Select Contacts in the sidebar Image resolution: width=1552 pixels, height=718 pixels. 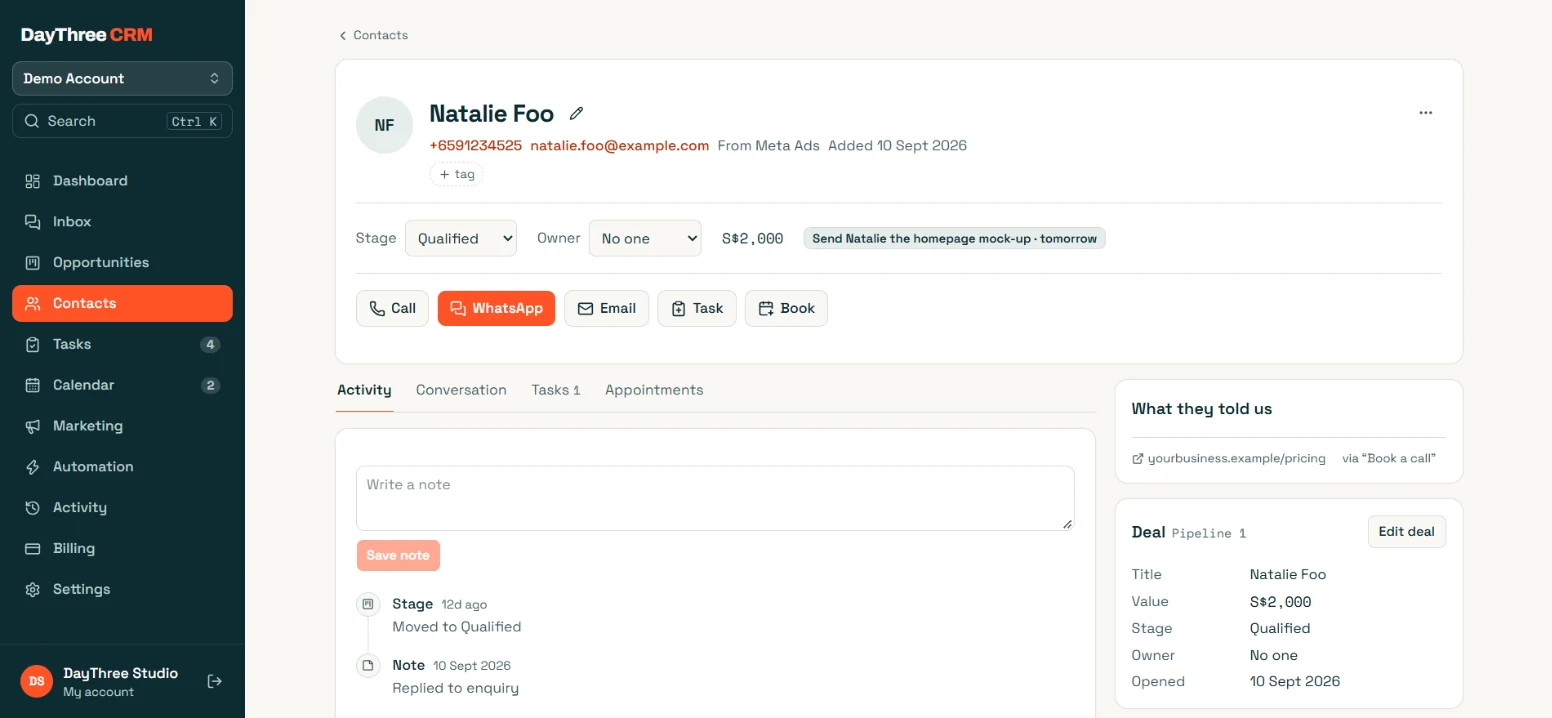tap(122, 304)
